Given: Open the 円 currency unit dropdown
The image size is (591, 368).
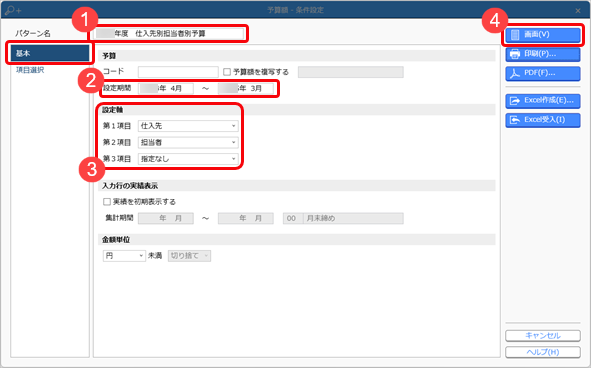Looking at the screenshot, I should [x=124, y=256].
